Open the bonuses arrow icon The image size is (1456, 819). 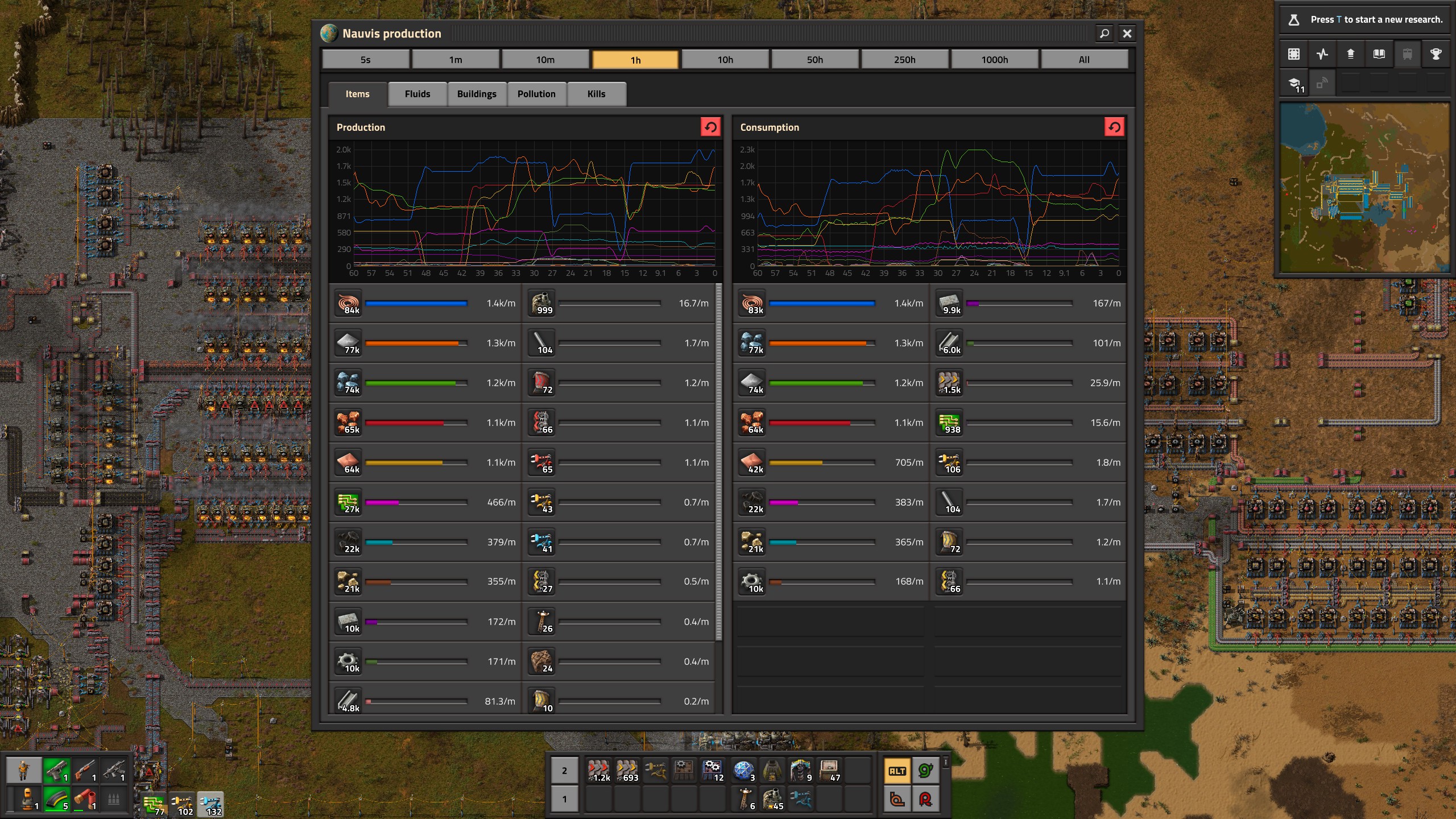point(1350,54)
